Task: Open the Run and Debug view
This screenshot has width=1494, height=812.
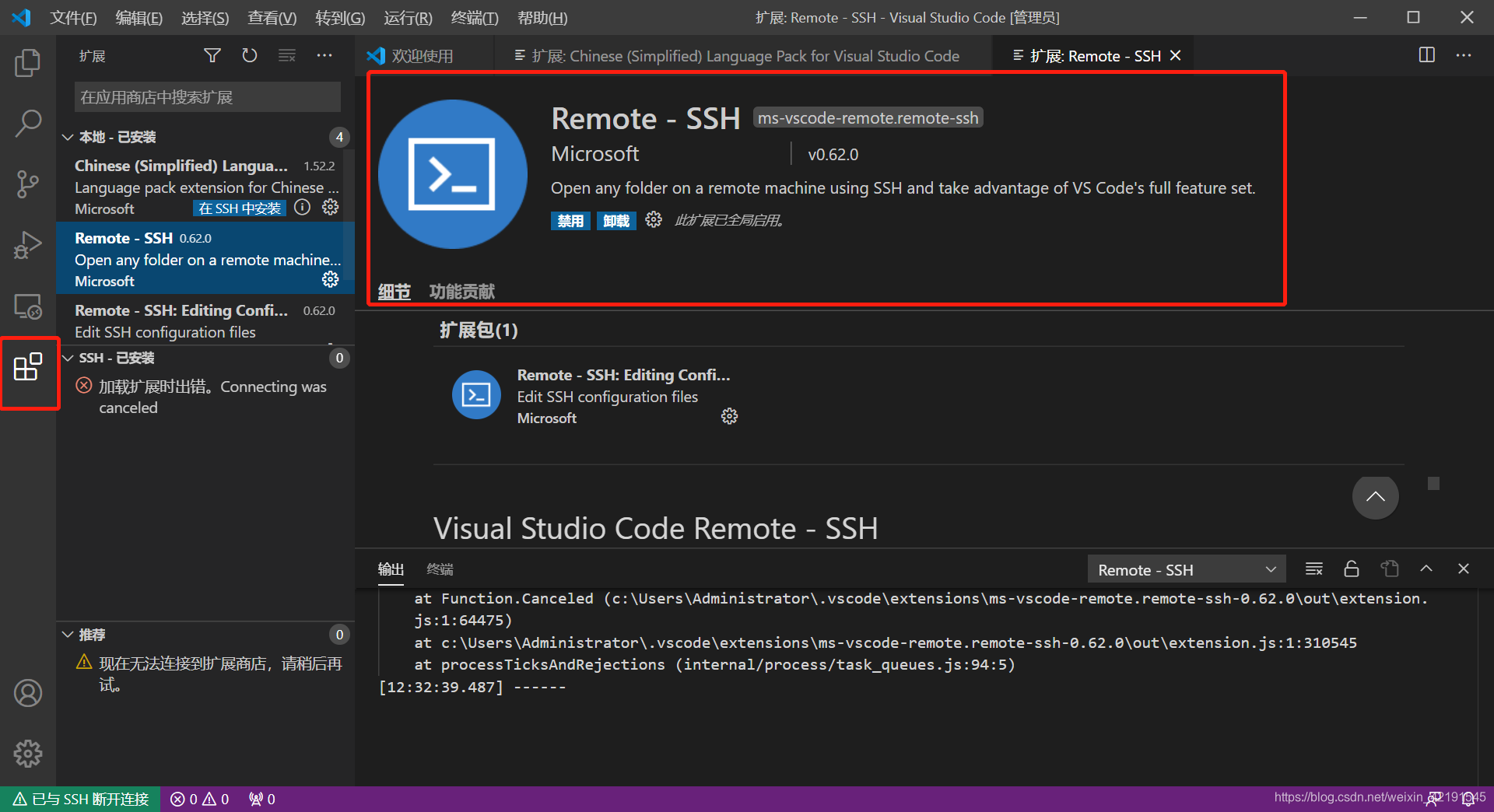Action: click(x=28, y=244)
